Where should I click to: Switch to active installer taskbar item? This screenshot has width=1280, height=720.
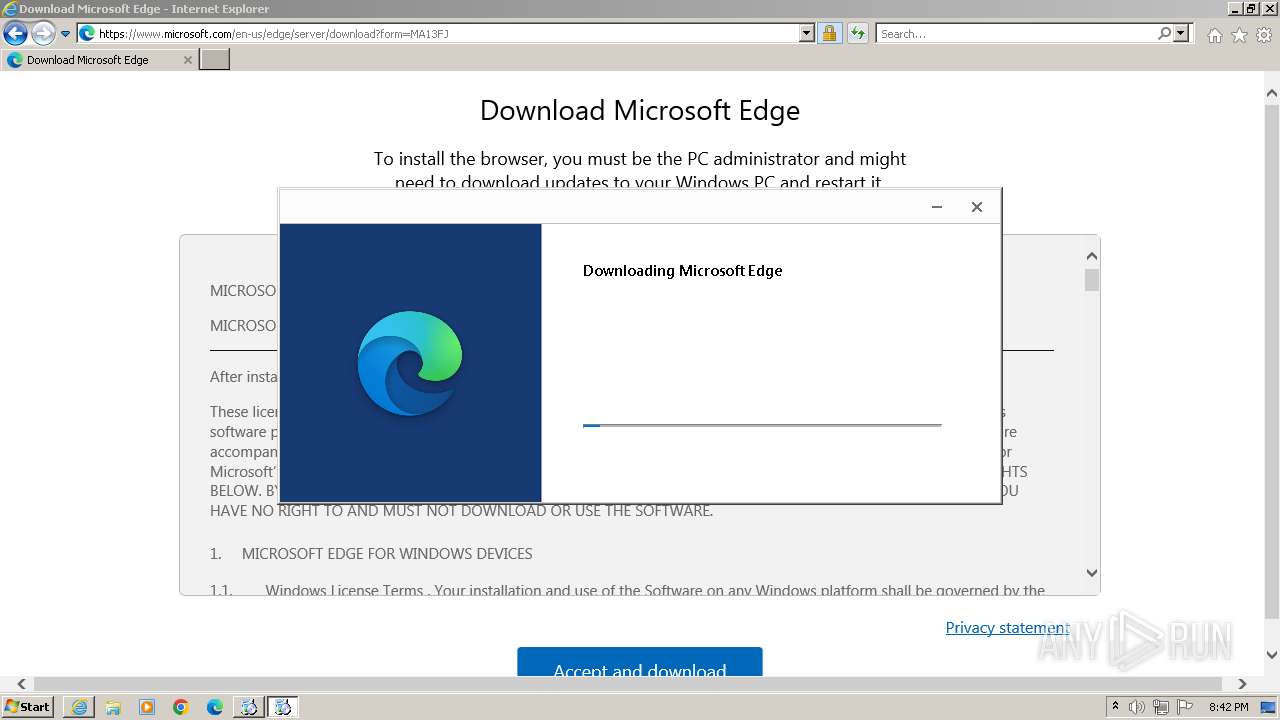click(283, 707)
